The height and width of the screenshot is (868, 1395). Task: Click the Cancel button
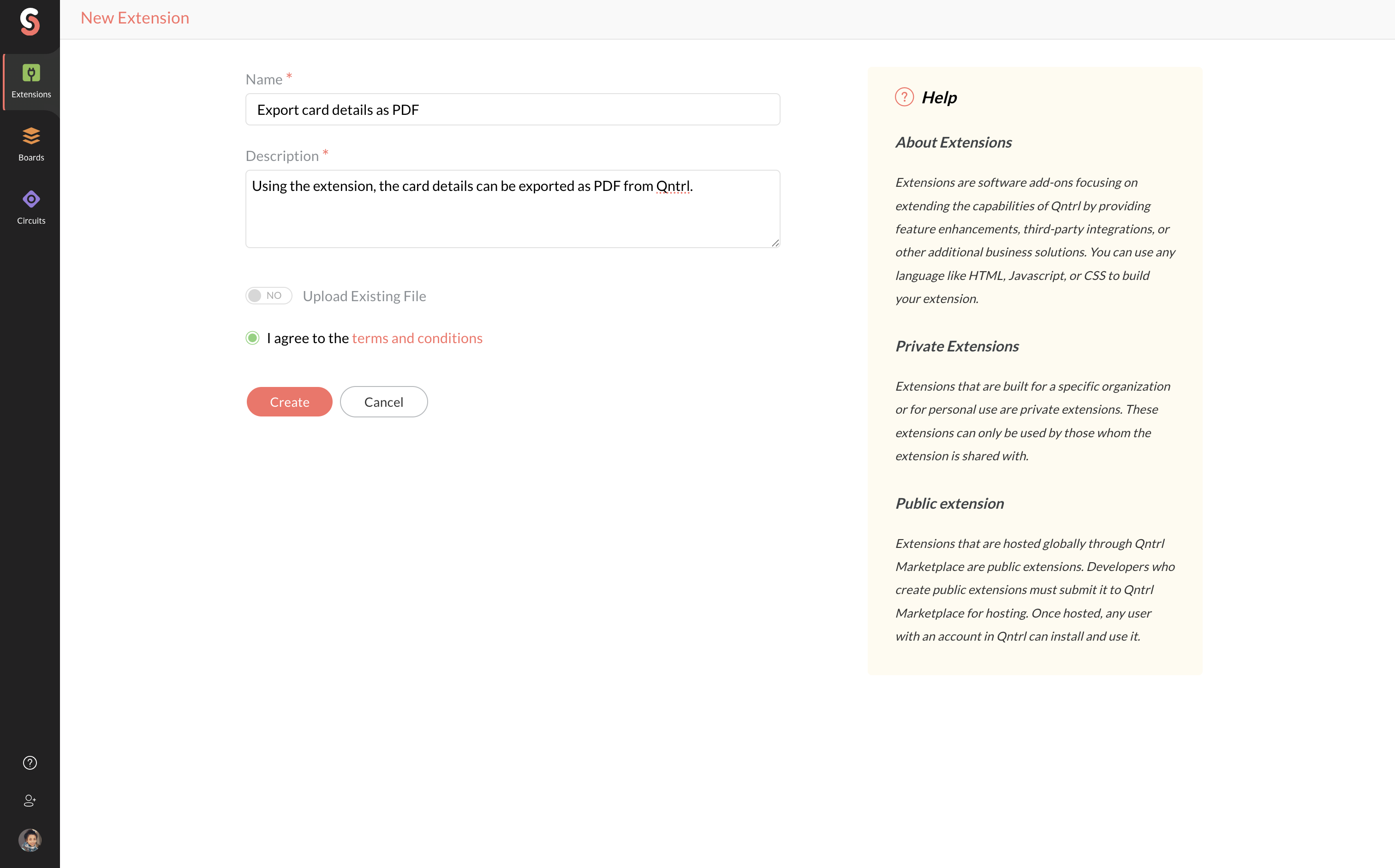[383, 402]
